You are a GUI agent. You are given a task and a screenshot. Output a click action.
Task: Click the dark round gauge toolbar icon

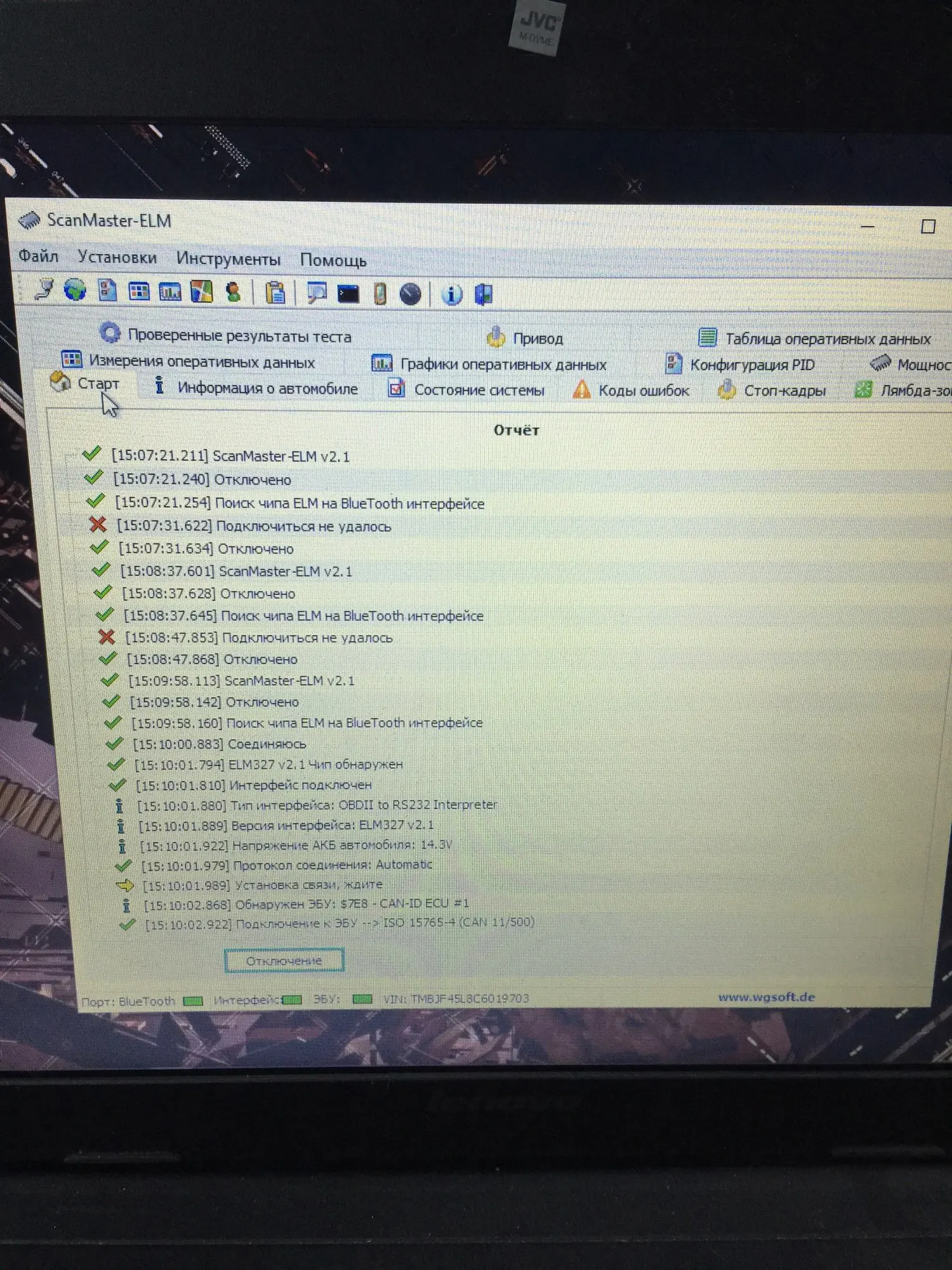[410, 295]
